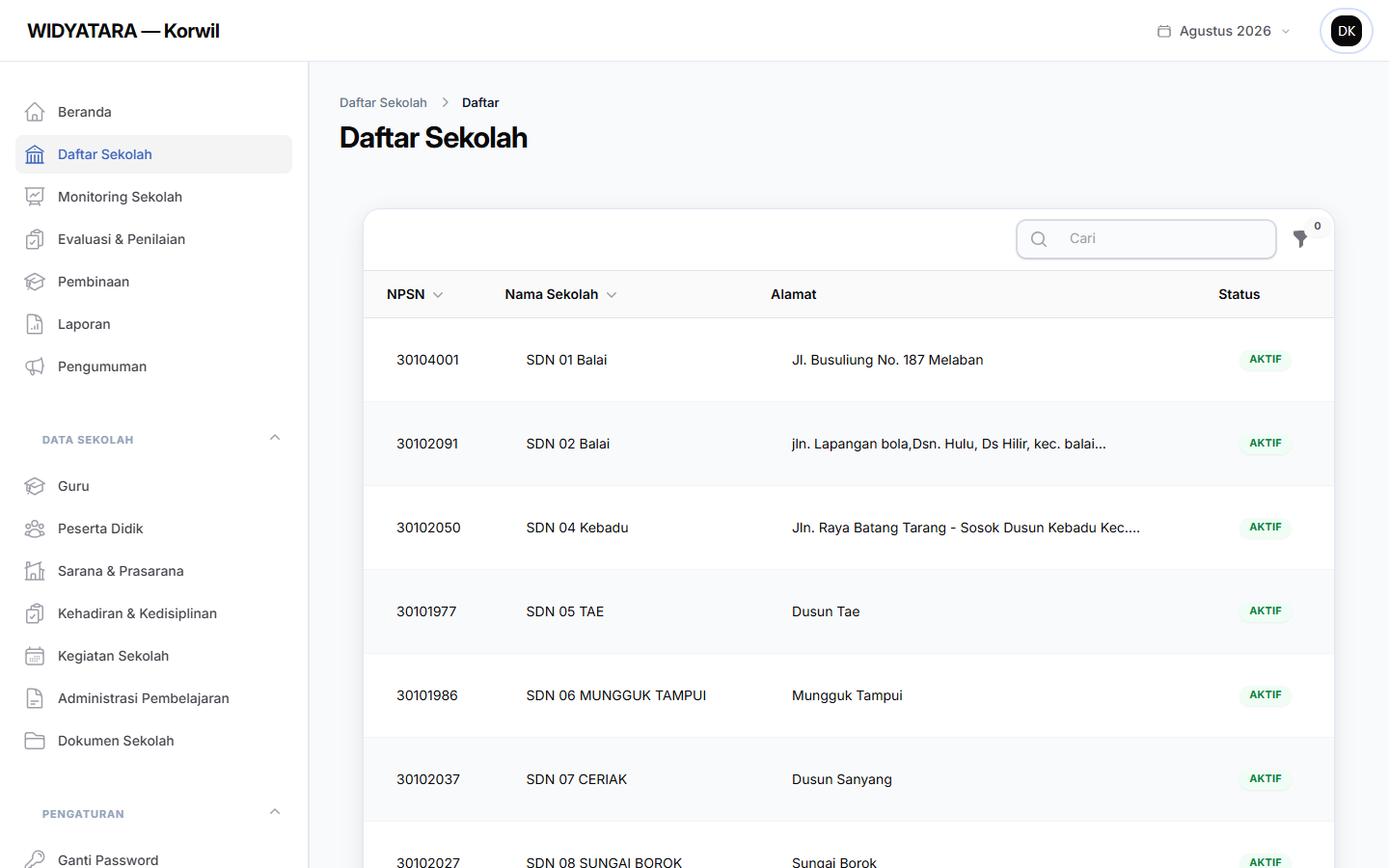Viewport: 1389px width, 868px height.
Task: Click the Evaluasi & Penilaian clipboard icon
Action: tap(35, 239)
